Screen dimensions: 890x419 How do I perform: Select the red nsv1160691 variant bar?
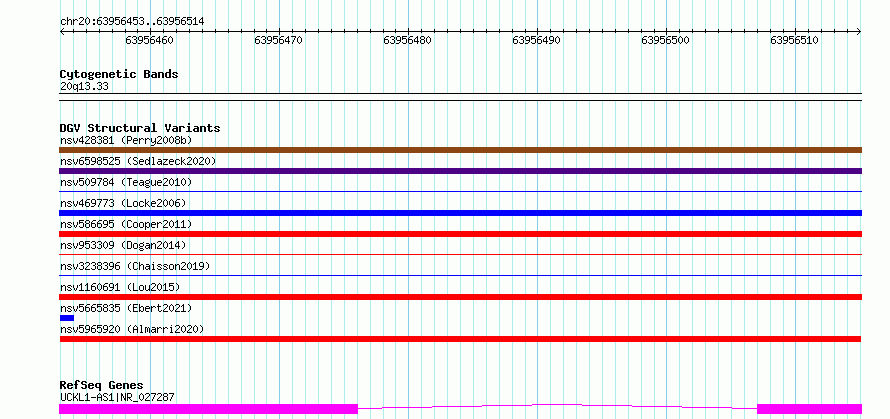[460, 297]
